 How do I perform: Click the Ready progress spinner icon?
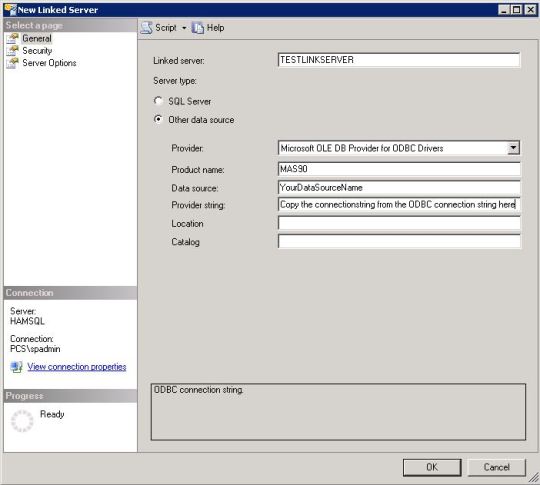(x=22, y=421)
